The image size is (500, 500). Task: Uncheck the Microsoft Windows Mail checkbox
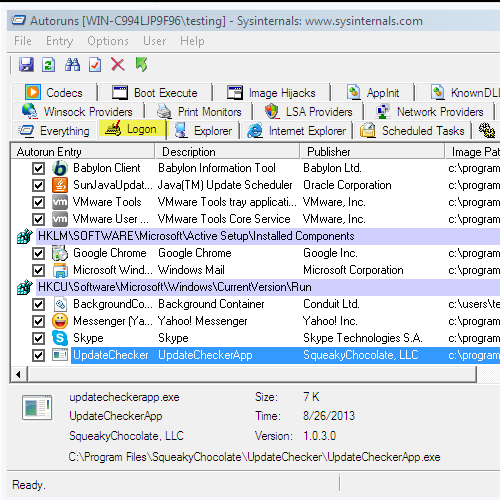[38, 270]
